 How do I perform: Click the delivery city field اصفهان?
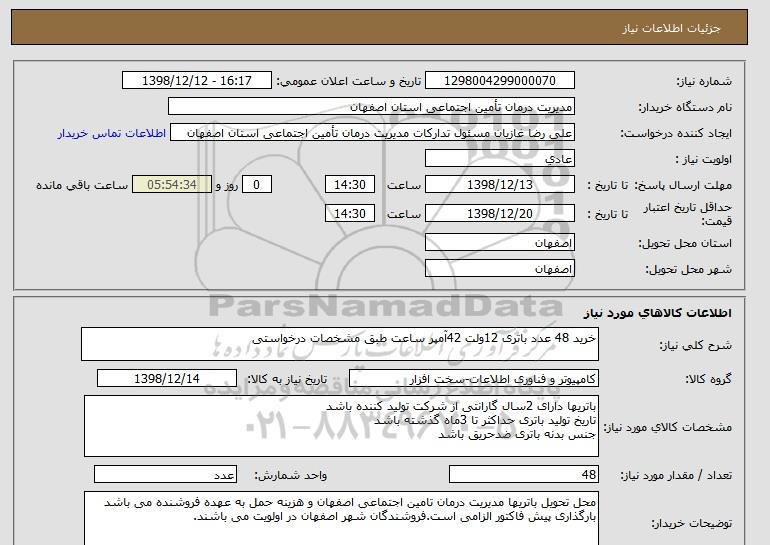[499, 269]
